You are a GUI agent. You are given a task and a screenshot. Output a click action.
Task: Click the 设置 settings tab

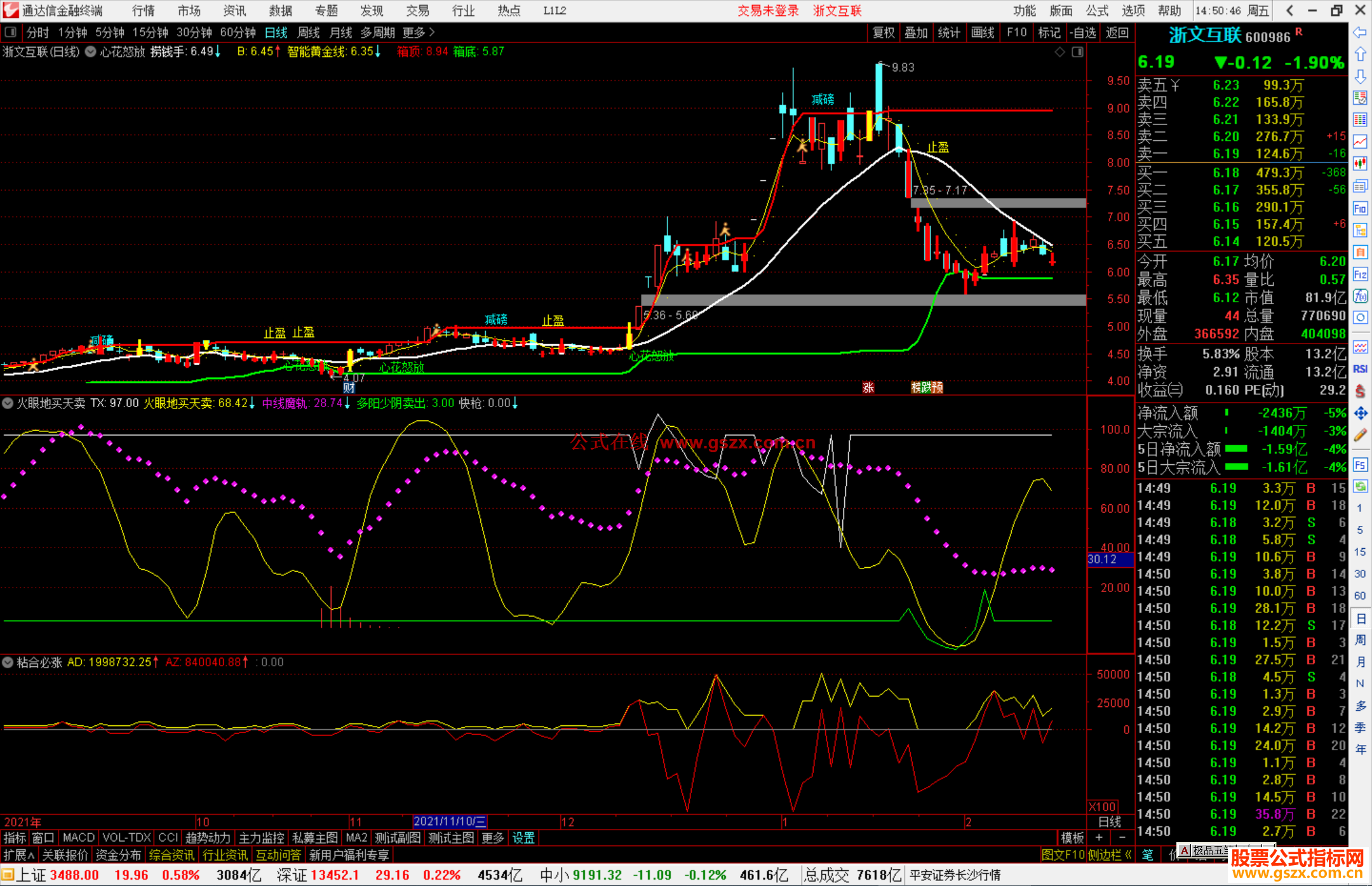click(x=523, y=838)
